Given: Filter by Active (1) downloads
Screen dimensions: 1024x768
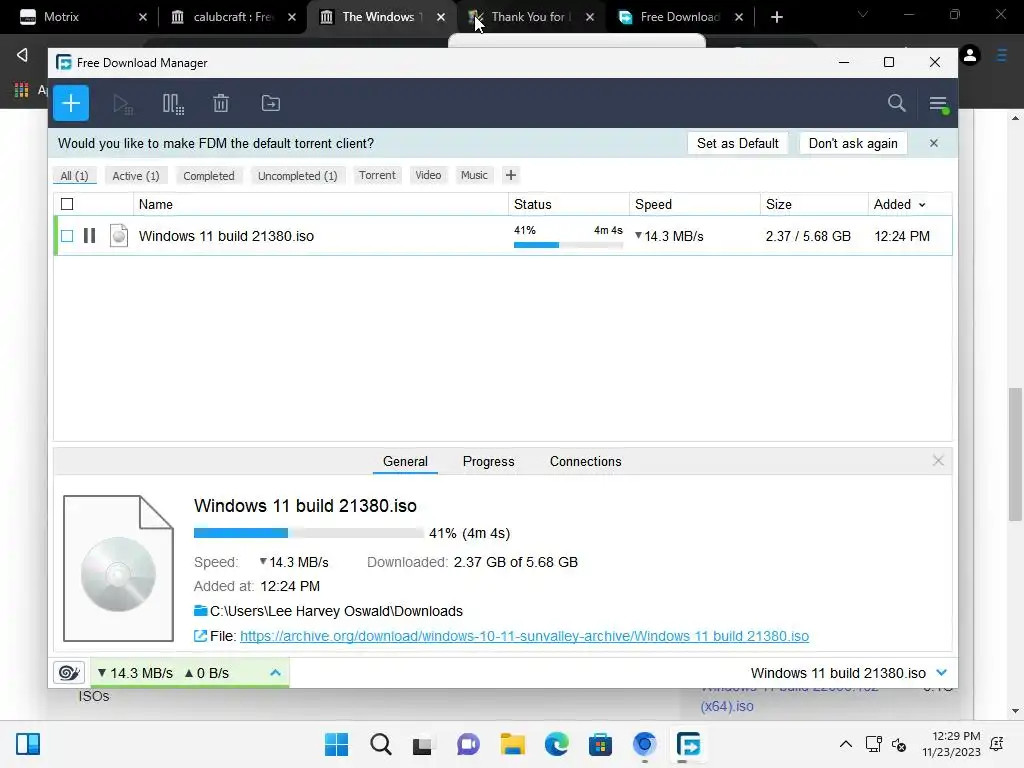Looking at the screenshot, I should (x=136, y=176).
